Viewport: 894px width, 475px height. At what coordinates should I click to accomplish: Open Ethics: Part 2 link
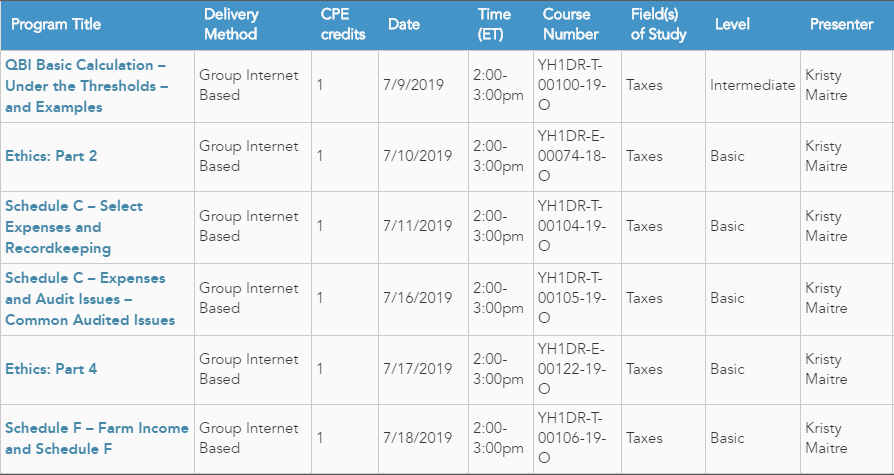point(51,156)
